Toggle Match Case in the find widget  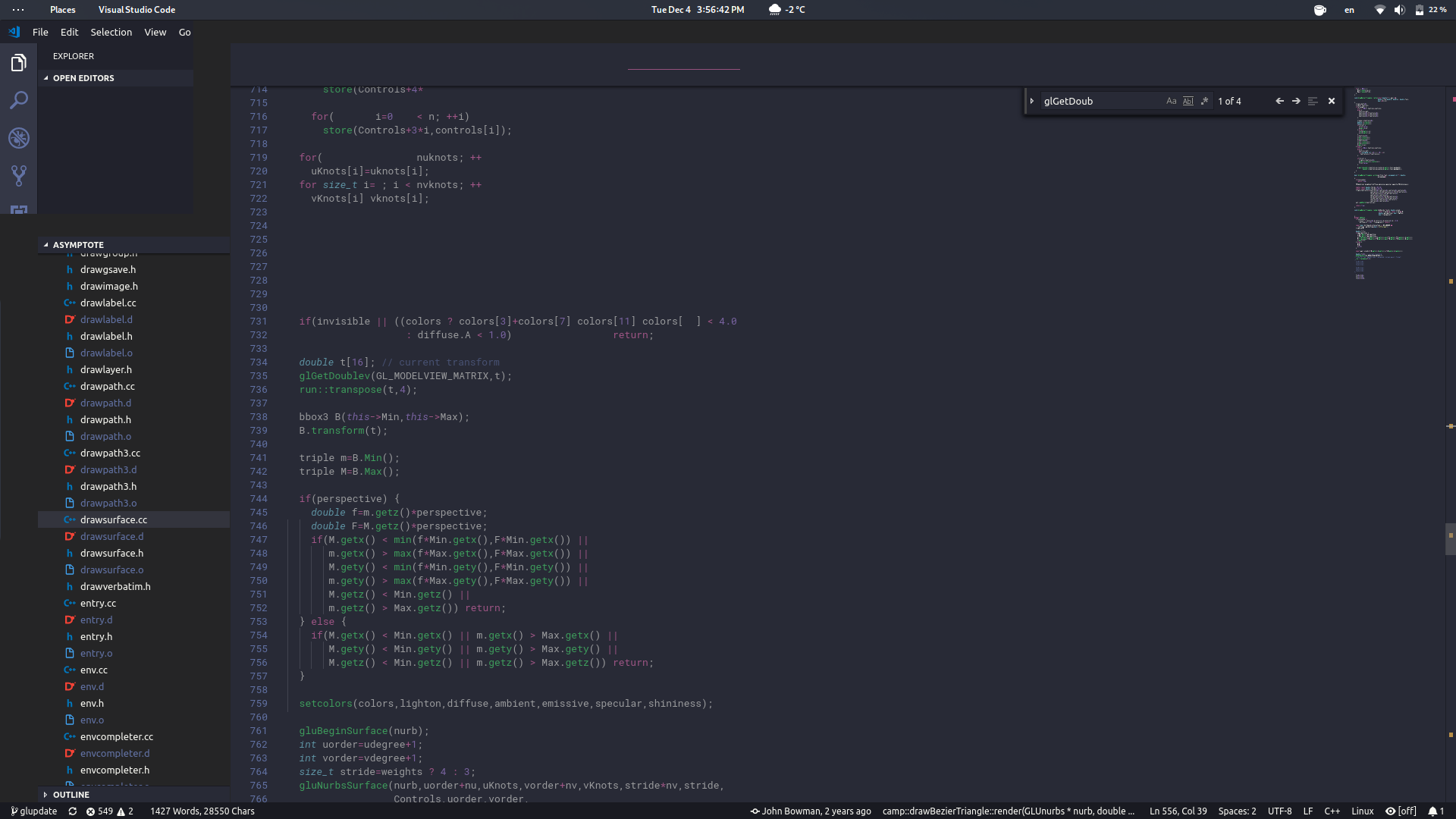[1170, 100]
